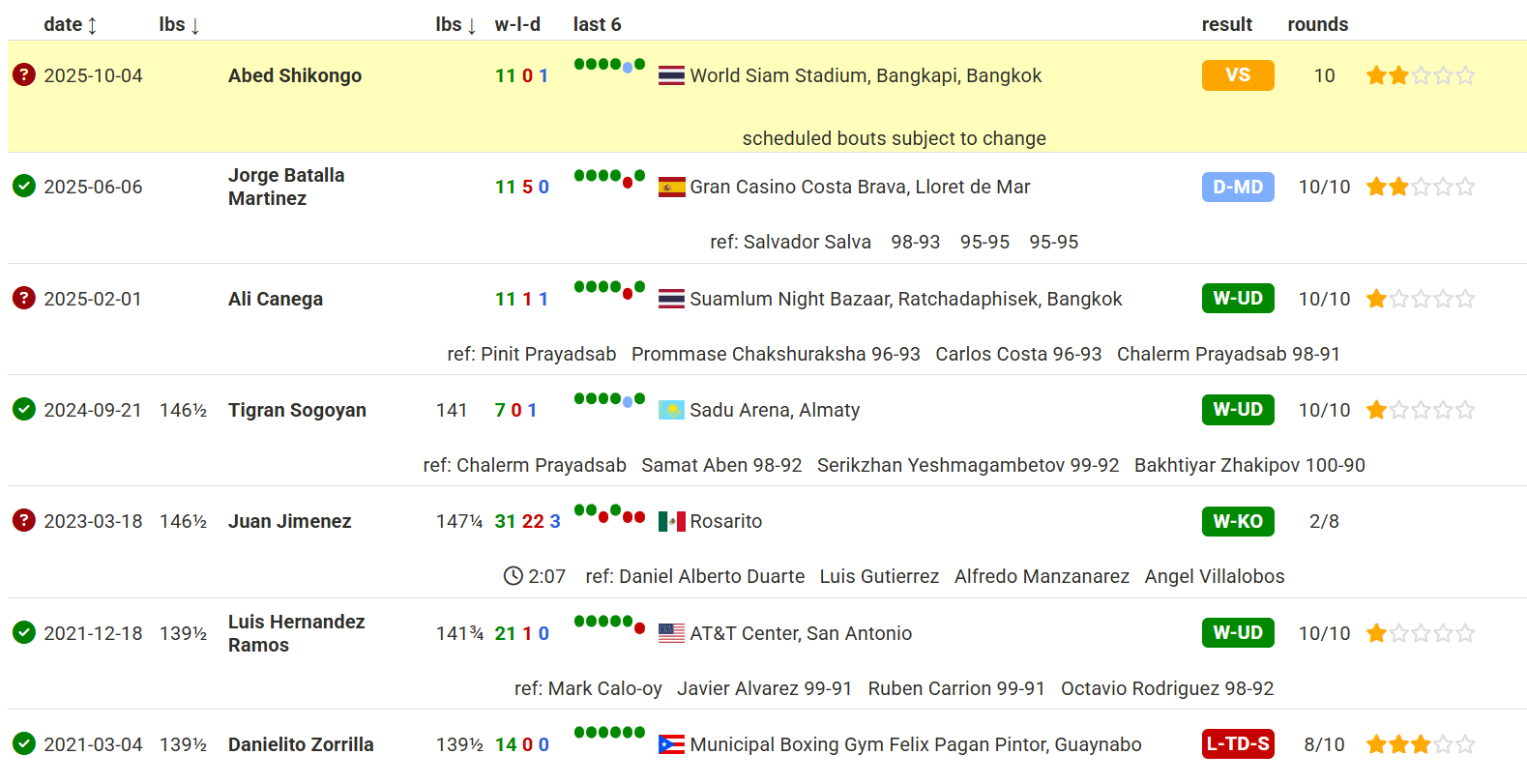Click the red L-TD-S result badge

pos(1237,743)
